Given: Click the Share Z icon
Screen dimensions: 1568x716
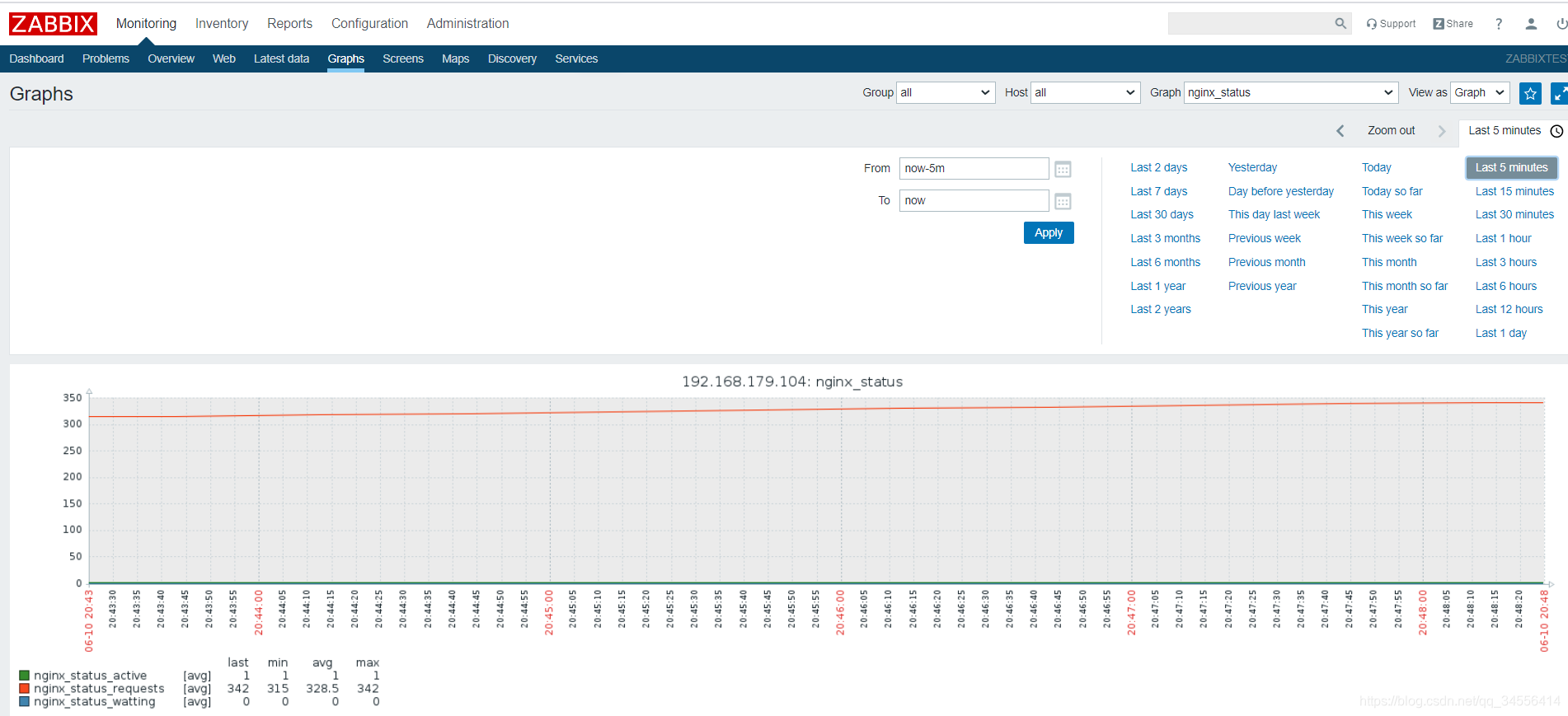Looking at the screenshot, I should [x=1438, y=24].
